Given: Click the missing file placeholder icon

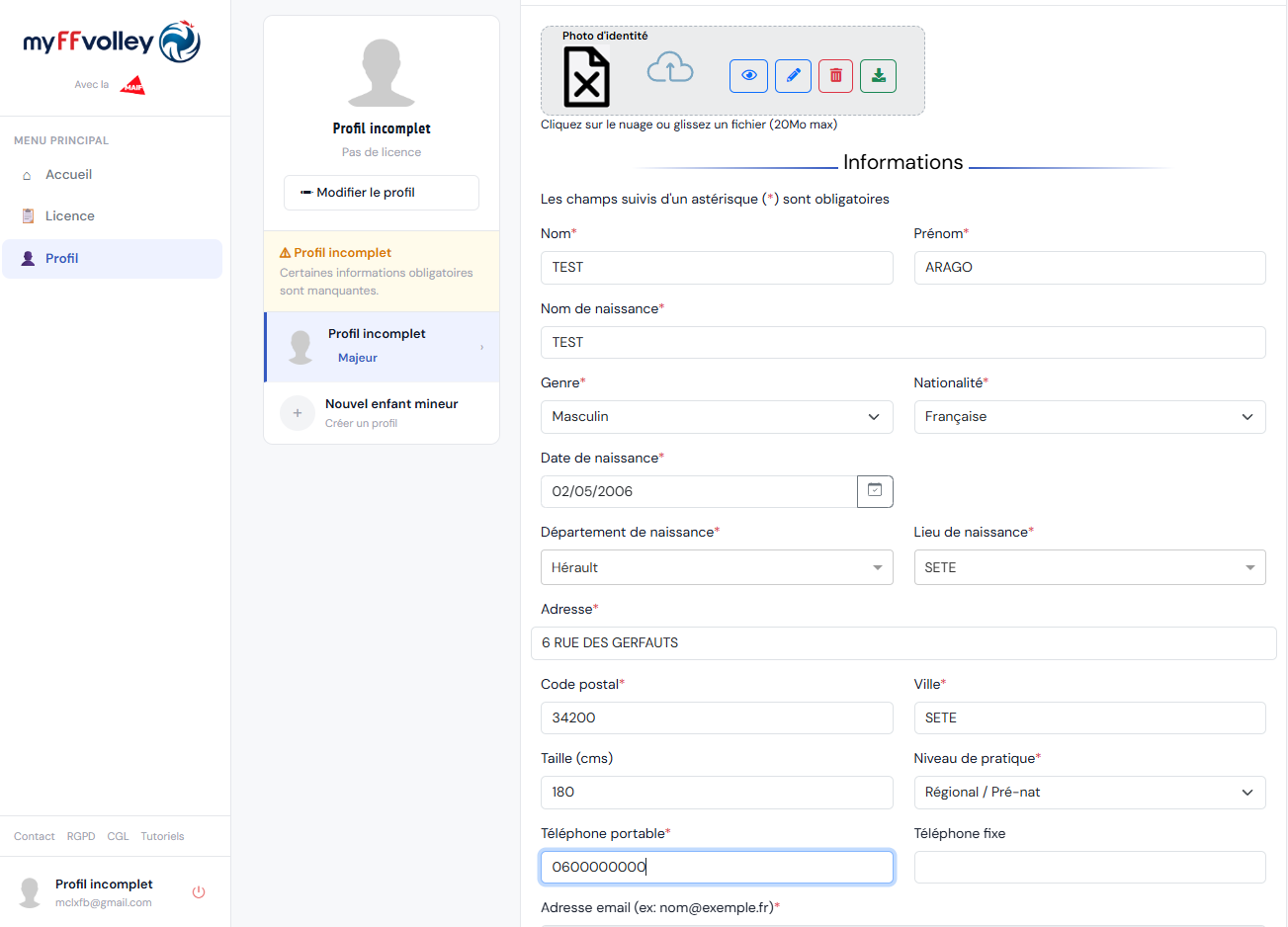Looking at the screenshot, I should (586, 77).
